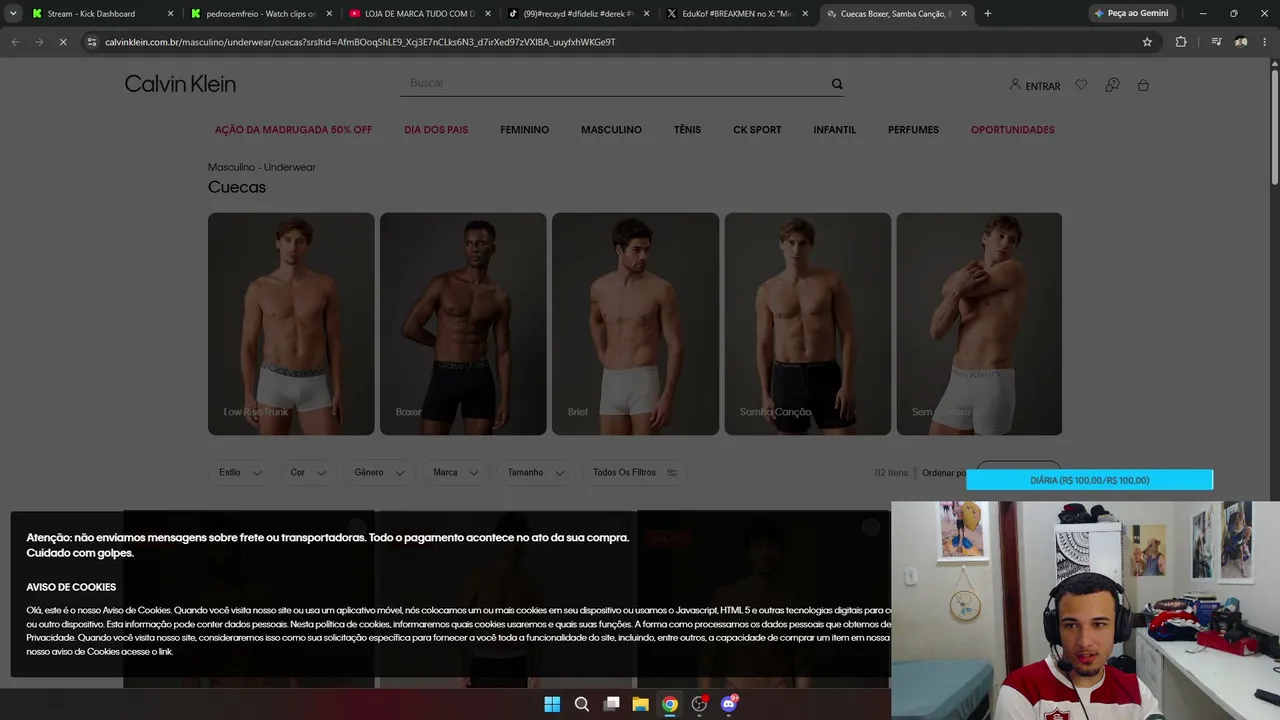Click the site info icon in address bar
1280x720 pixels.
92,42
